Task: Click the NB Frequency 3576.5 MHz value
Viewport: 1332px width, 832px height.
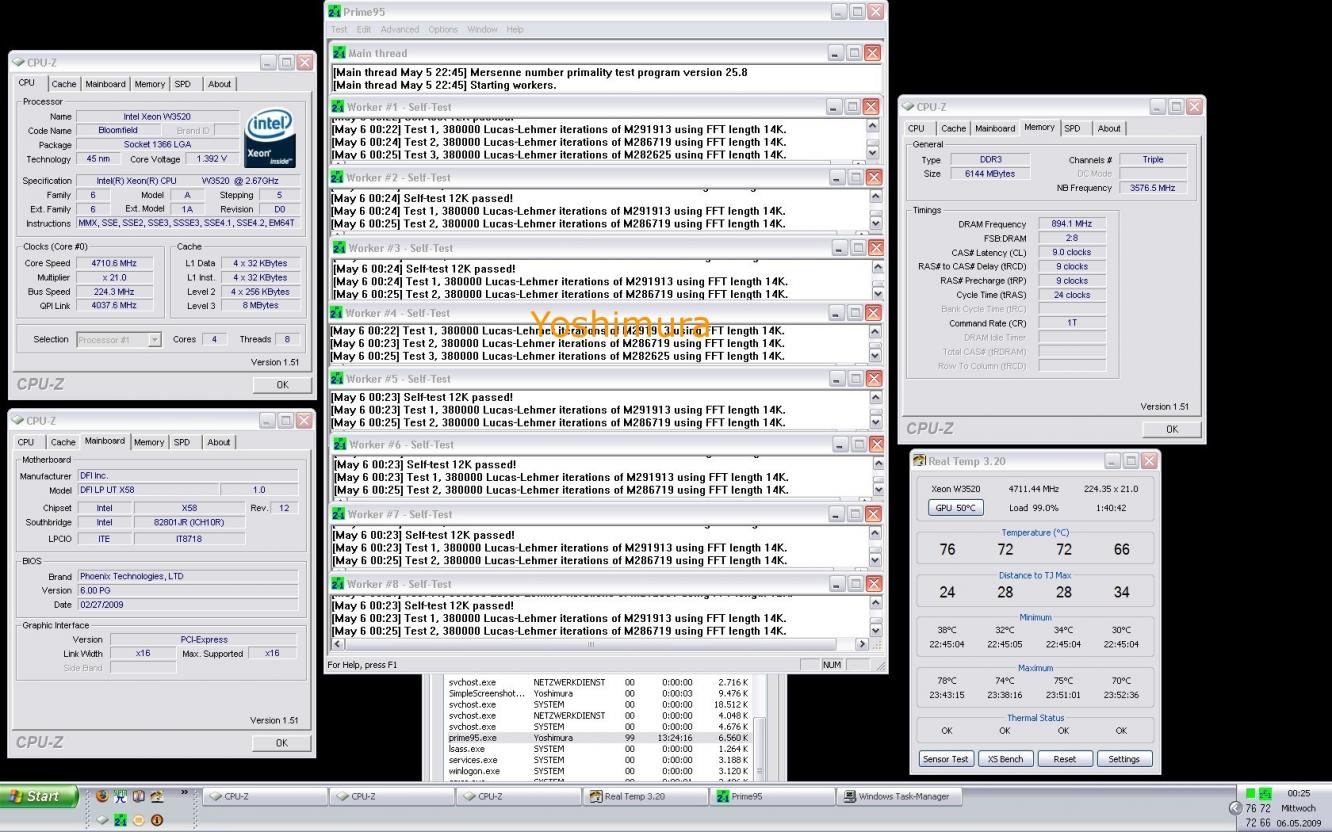Action: pyautogui.click(x=1153, y=188)
